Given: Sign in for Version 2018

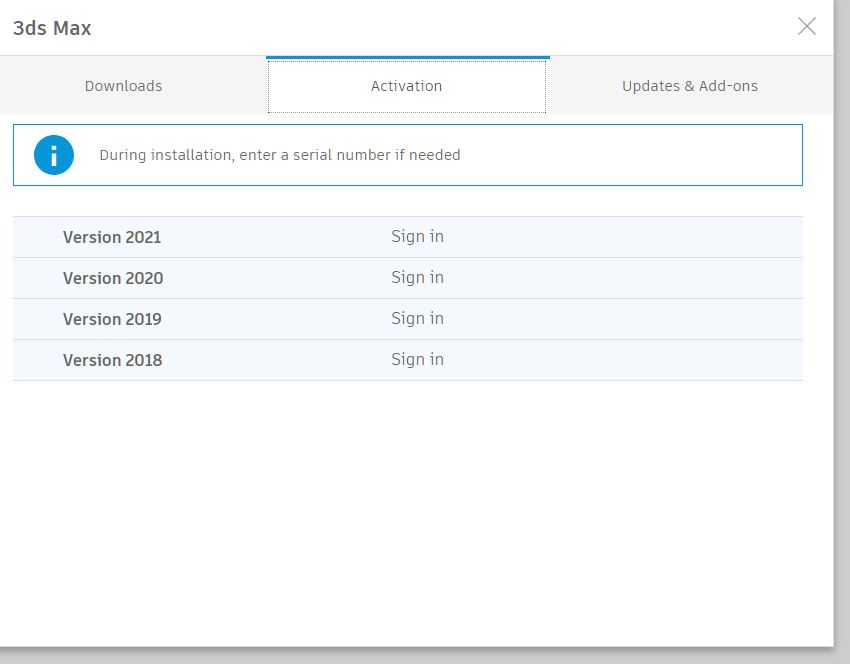Looking at the screenshot, I should tap(417, 359).
